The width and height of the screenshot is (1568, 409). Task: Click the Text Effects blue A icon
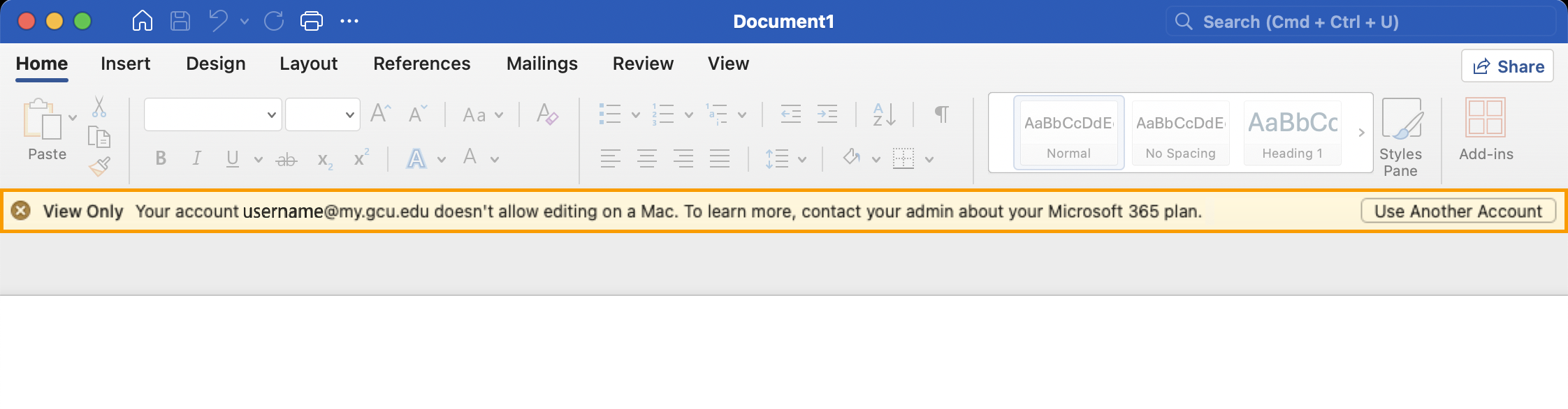(416, 159)
